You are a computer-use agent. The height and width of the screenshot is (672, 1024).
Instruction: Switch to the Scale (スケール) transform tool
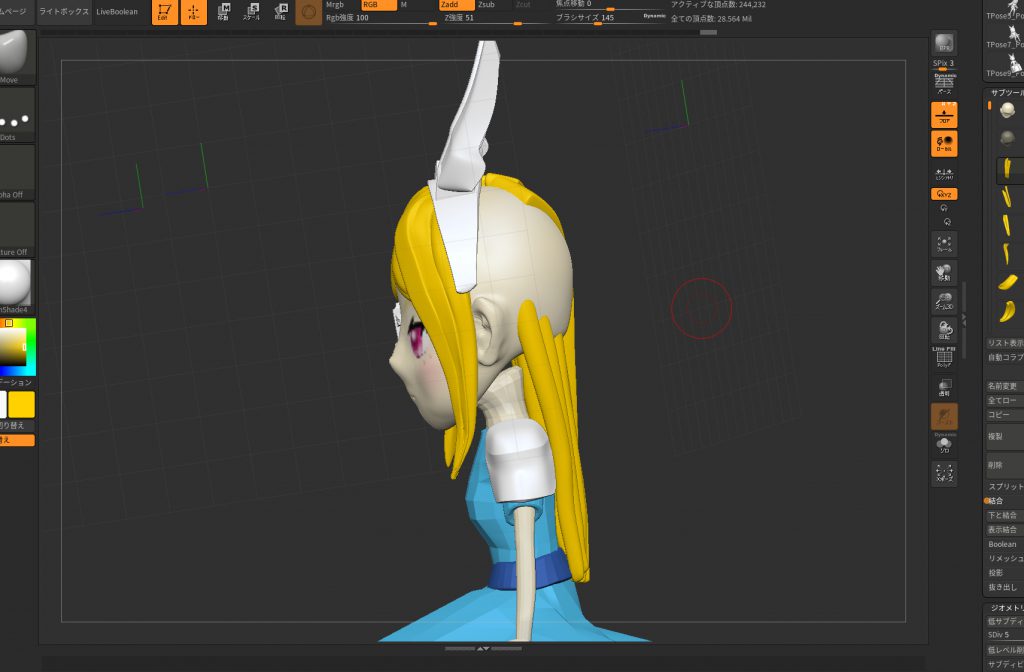click(x=251, y=12)
